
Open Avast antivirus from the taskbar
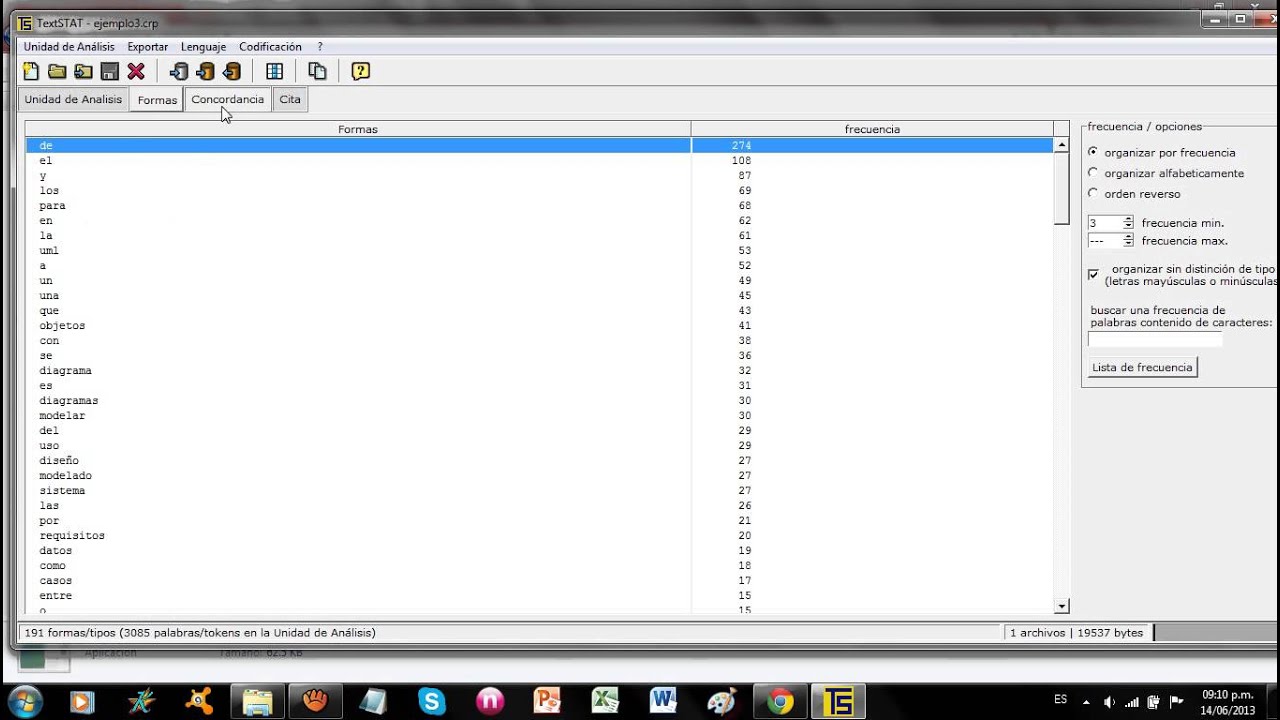(x=199, y=702)
